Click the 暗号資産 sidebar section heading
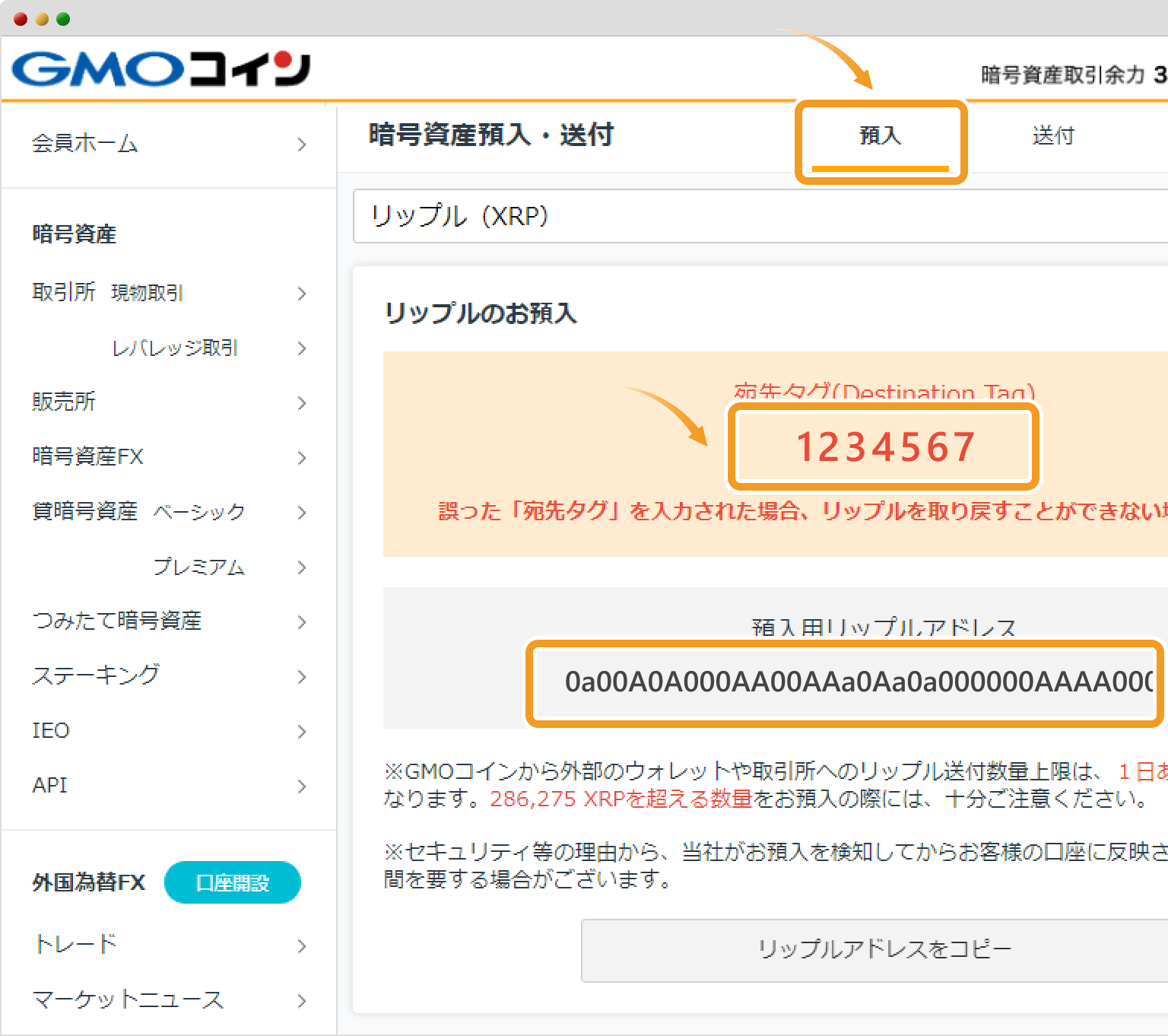 pos(74,234)
